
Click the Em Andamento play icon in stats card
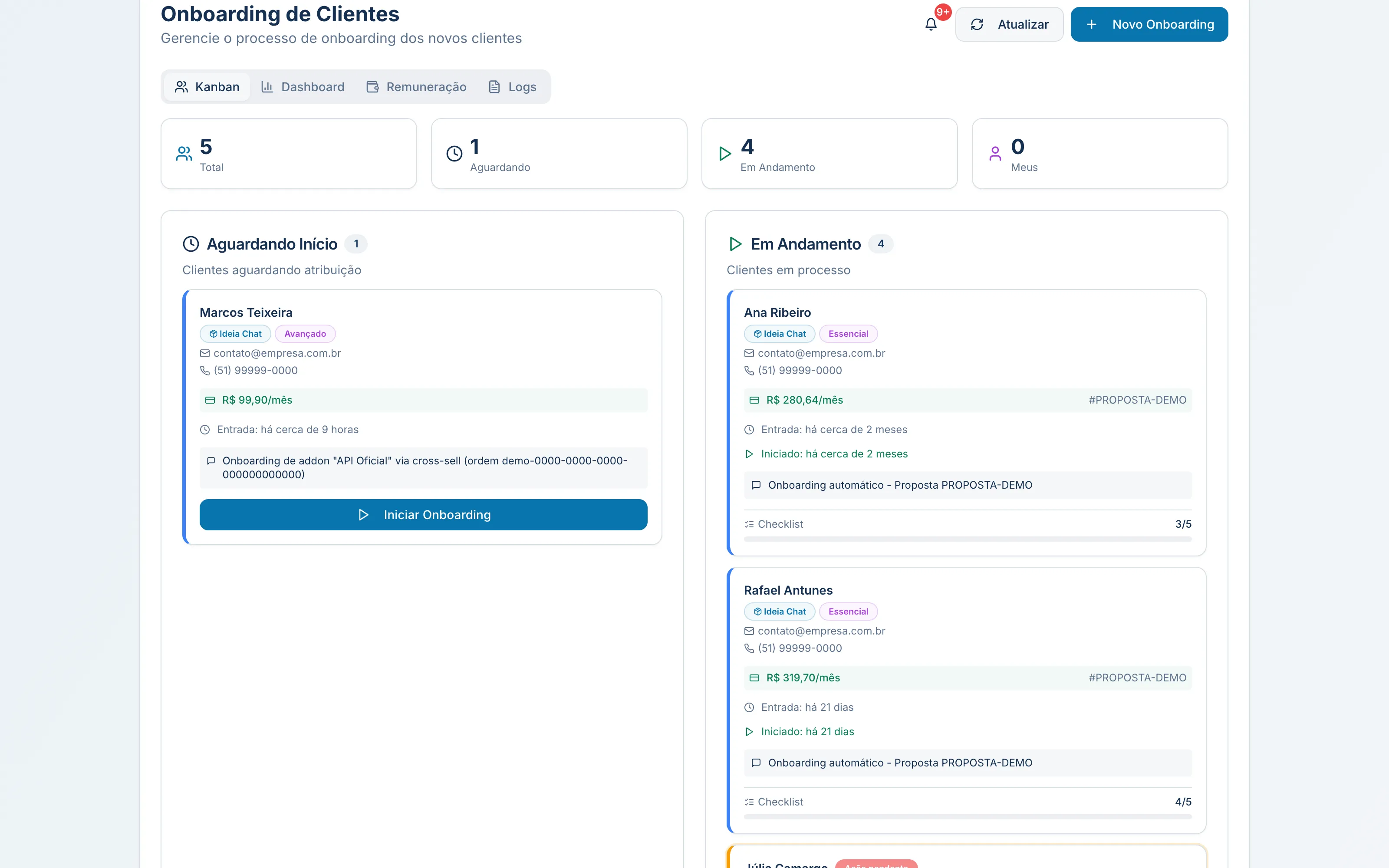point(725,153)
